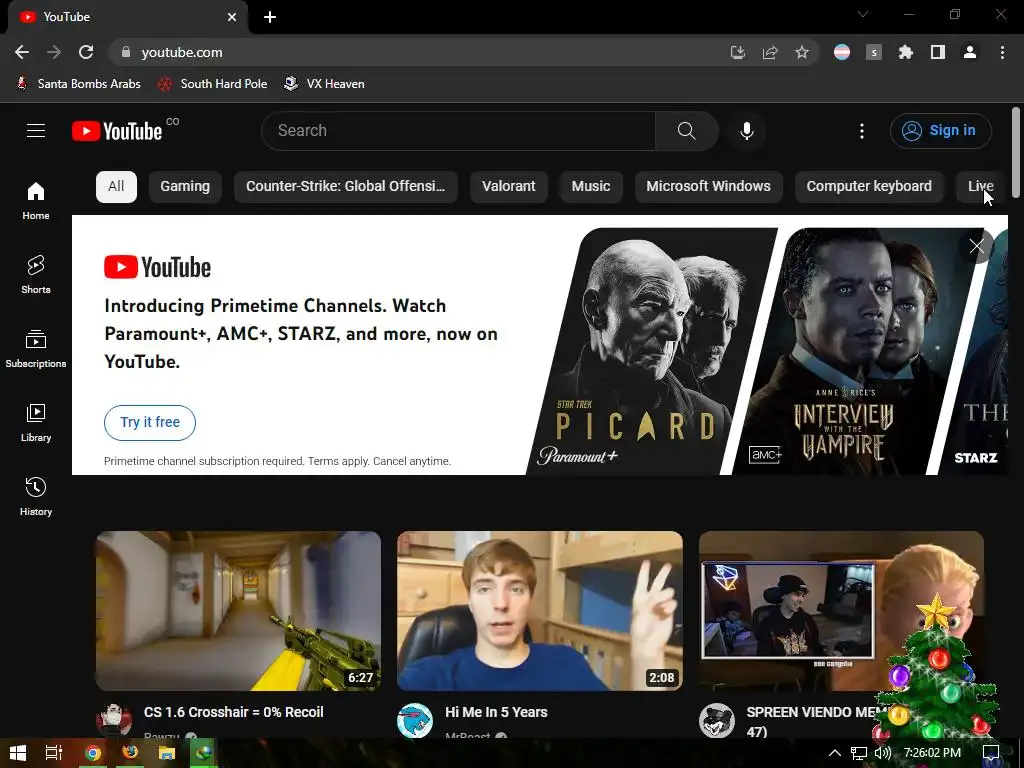Click the search magnifier button
This screenshot has width=1024, height=768.
pyautogui.click(x=686, y=131)
